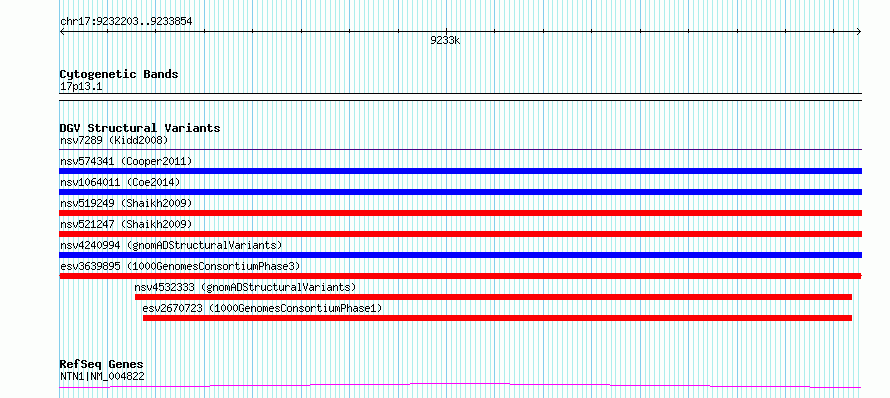The image size is (890, 398).
Task: Click the blue nsv4240994 variant bar
Action: (x=460, y=255)
